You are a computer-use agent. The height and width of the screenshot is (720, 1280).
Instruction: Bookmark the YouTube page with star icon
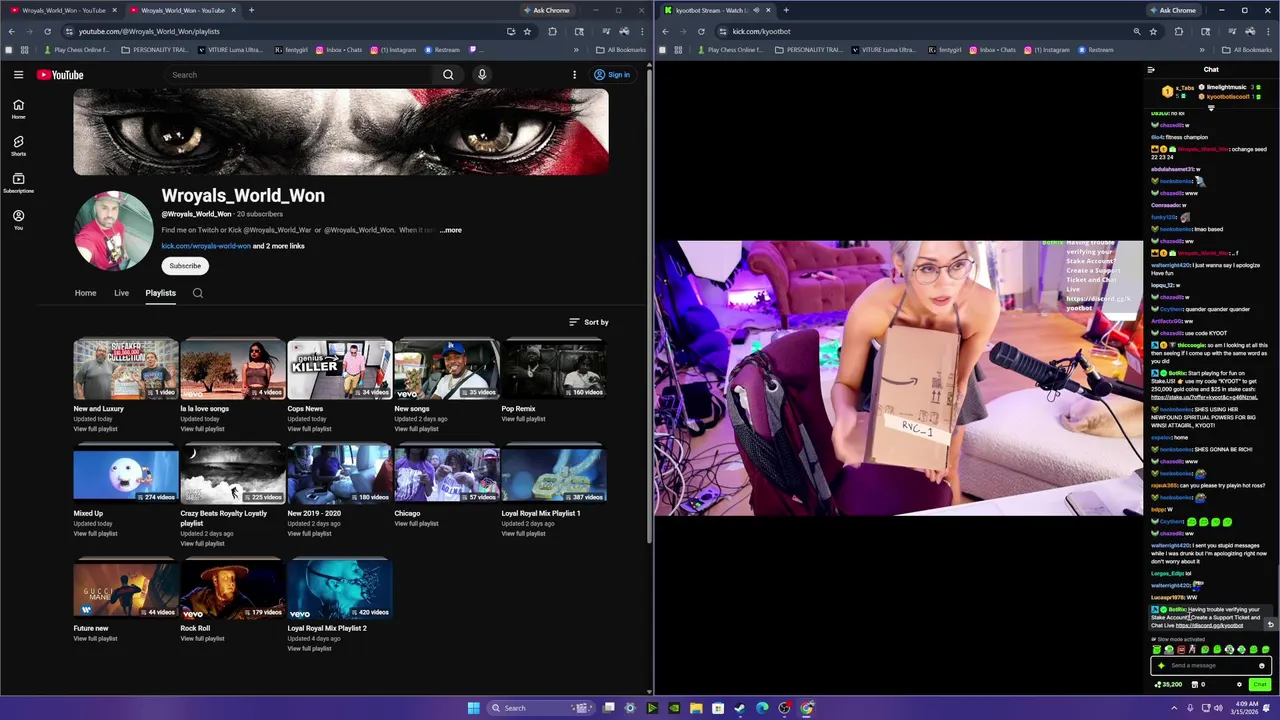pyautogui.click(x=527, y=31)
